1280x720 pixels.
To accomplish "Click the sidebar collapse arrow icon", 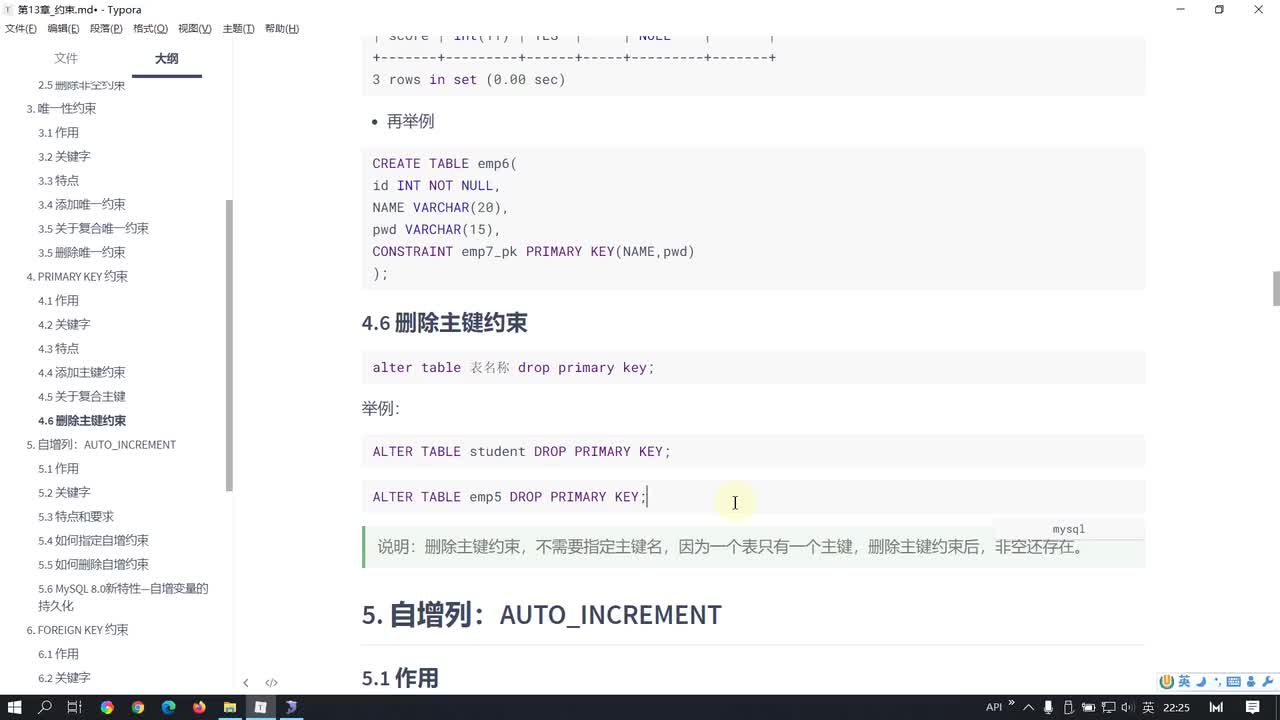I will pyautogui.click(x=246, y=683).
